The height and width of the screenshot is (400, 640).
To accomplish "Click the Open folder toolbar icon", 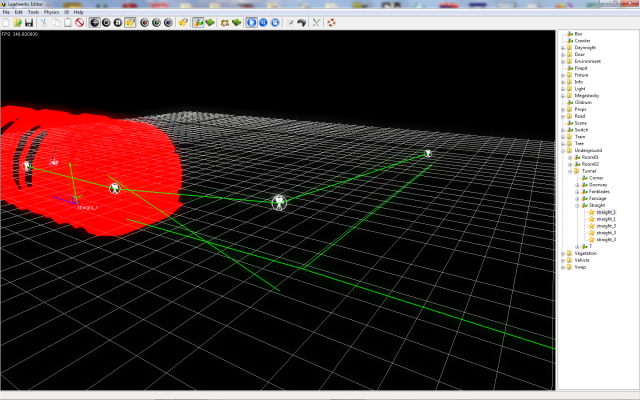I will point(18,22).
